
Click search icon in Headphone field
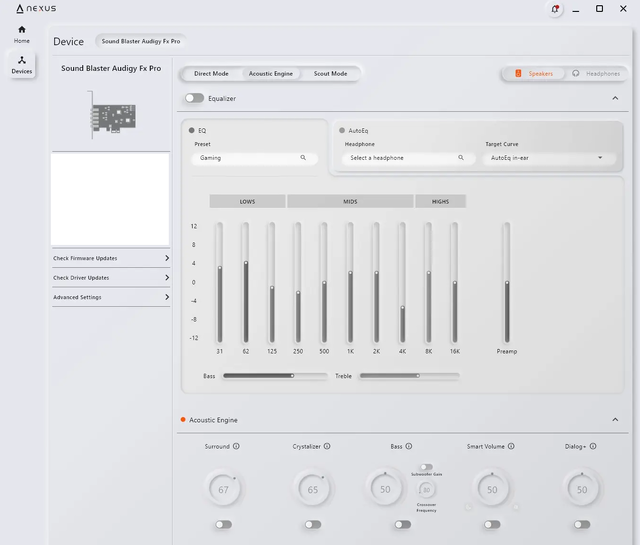[x=461, y=158]
